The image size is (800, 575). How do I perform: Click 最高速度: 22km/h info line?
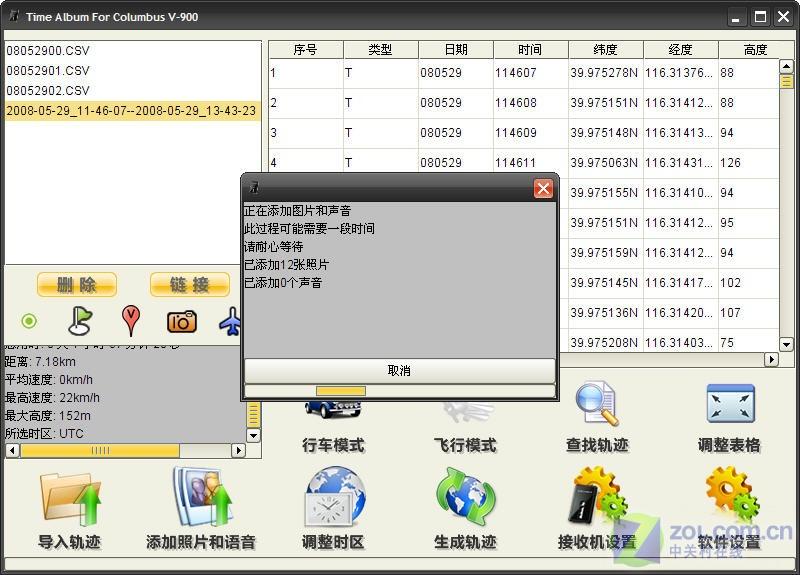(x=53, y=398)
